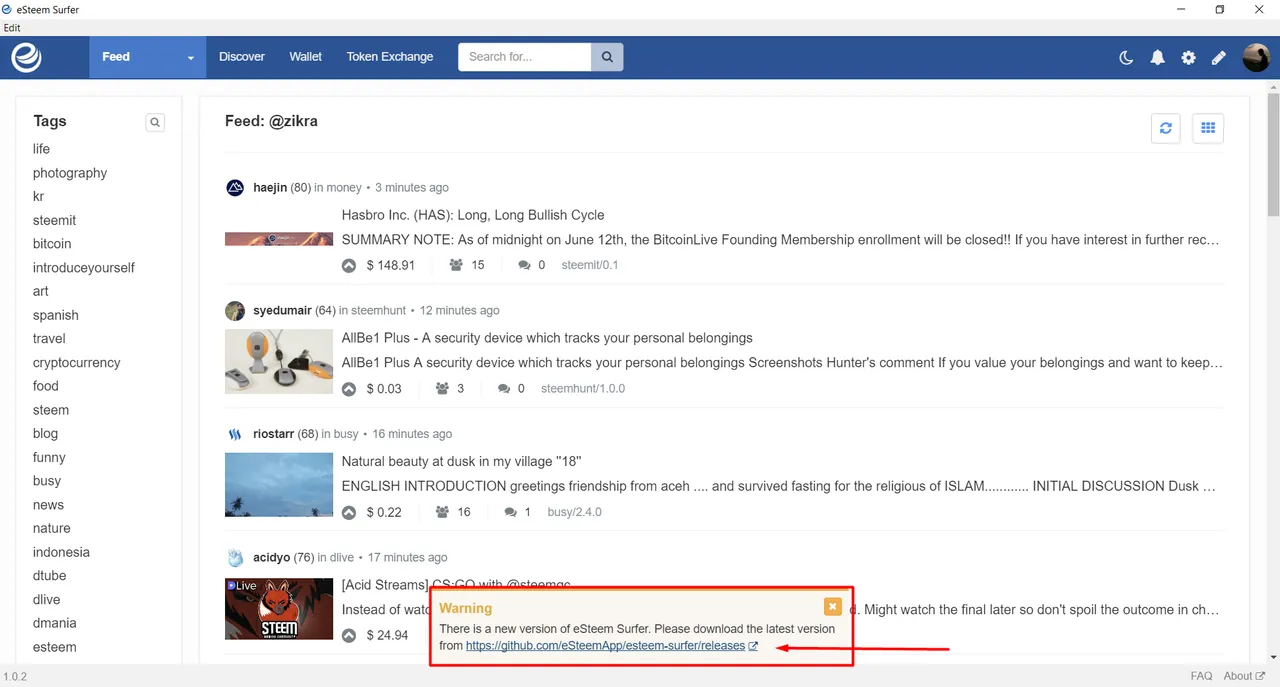Open the steemhunt category link
This screenshot has height=687, width=1280.
pyautogui.click(x=380, y=310)
